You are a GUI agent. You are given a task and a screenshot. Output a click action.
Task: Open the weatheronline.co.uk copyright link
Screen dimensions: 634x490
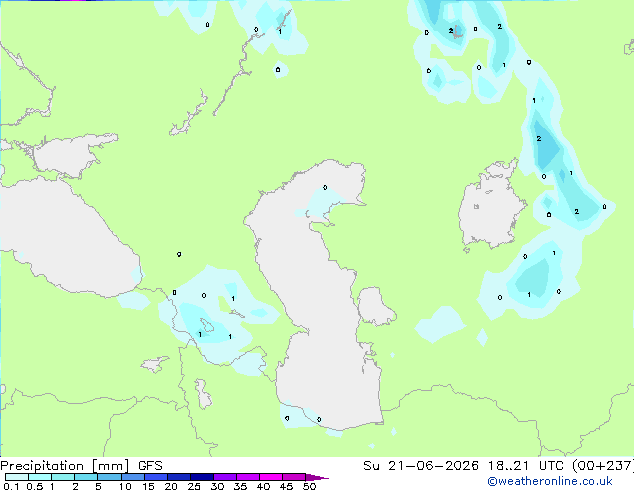click(x=550, y=481)
